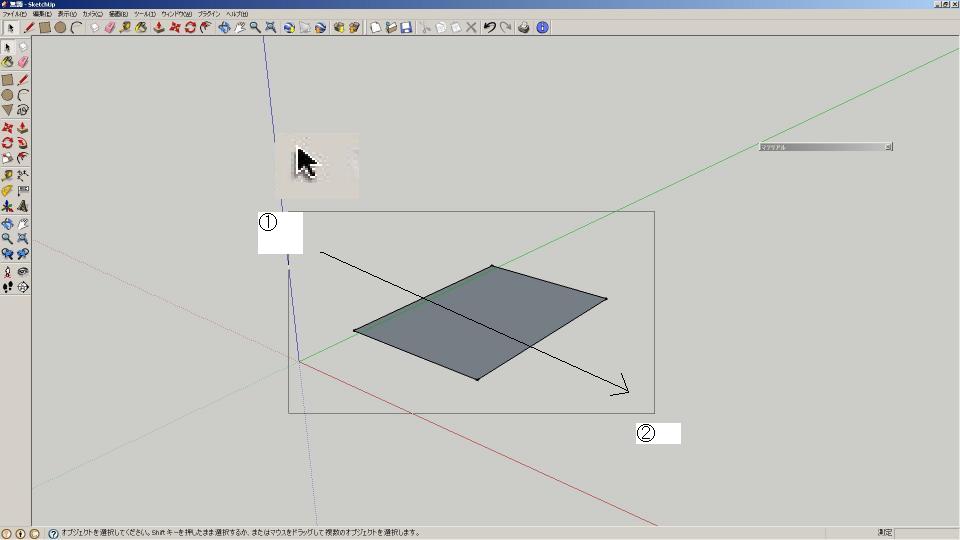Click the 測定 measurements input box
960x540 pixels.
(926, 533)
